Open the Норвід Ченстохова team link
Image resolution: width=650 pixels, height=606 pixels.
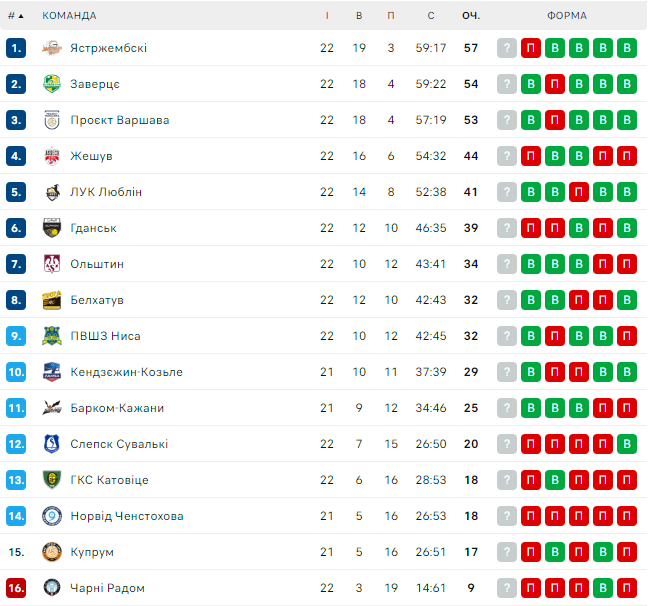click(x=126, y=516)
